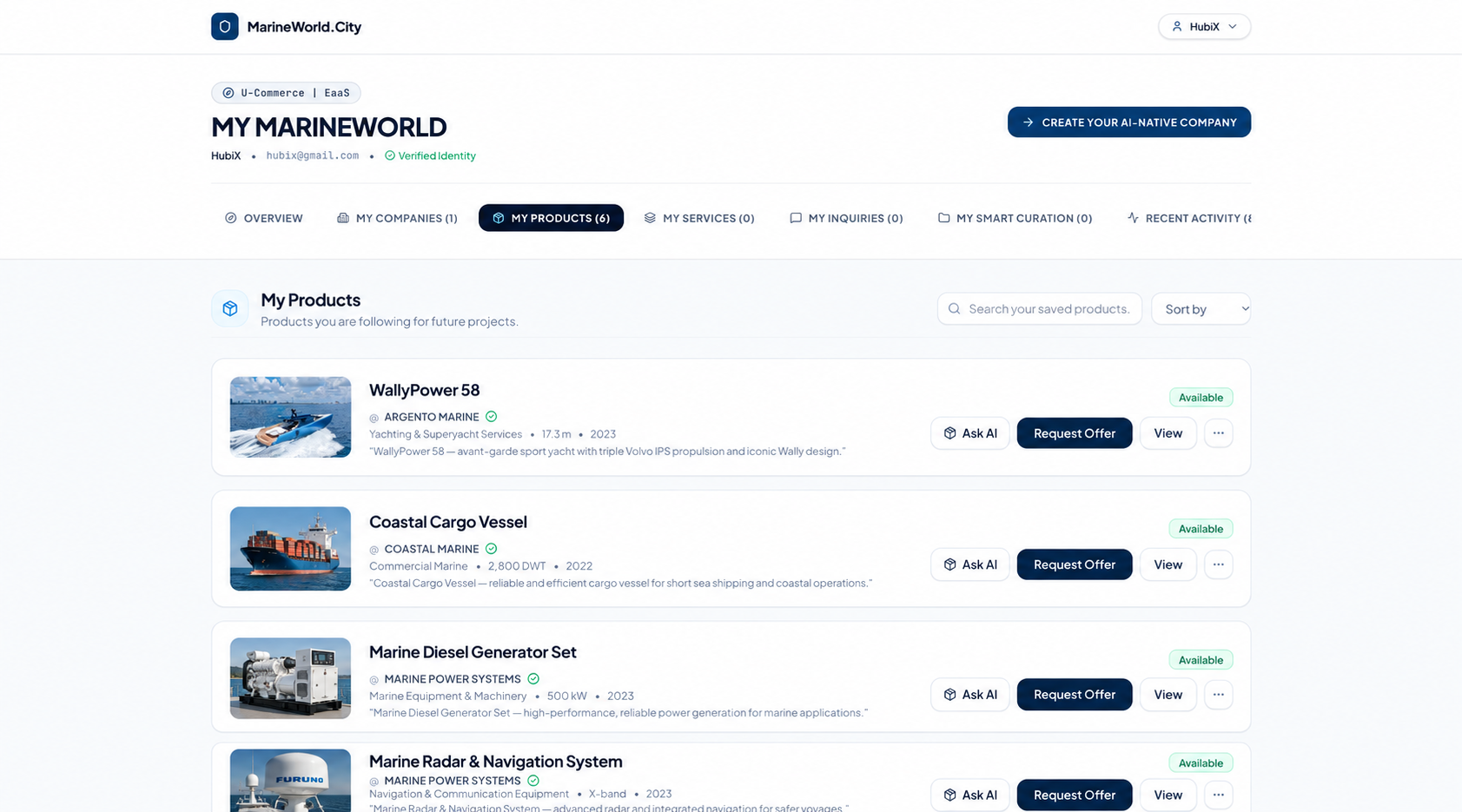Go to My Services (0) tab
This screenshot has height=812, width=1462.
(x=699, y=218)
